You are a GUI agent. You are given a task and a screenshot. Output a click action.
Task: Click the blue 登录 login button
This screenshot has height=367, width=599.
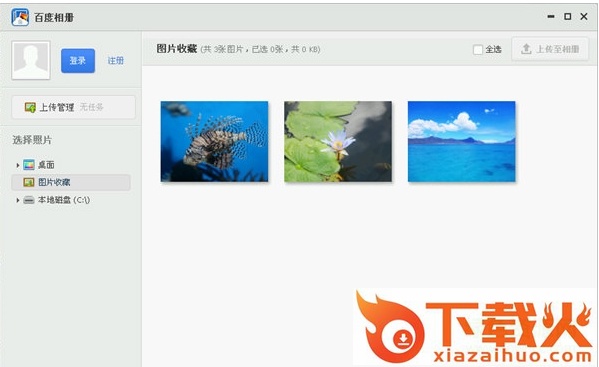point(78,60)
